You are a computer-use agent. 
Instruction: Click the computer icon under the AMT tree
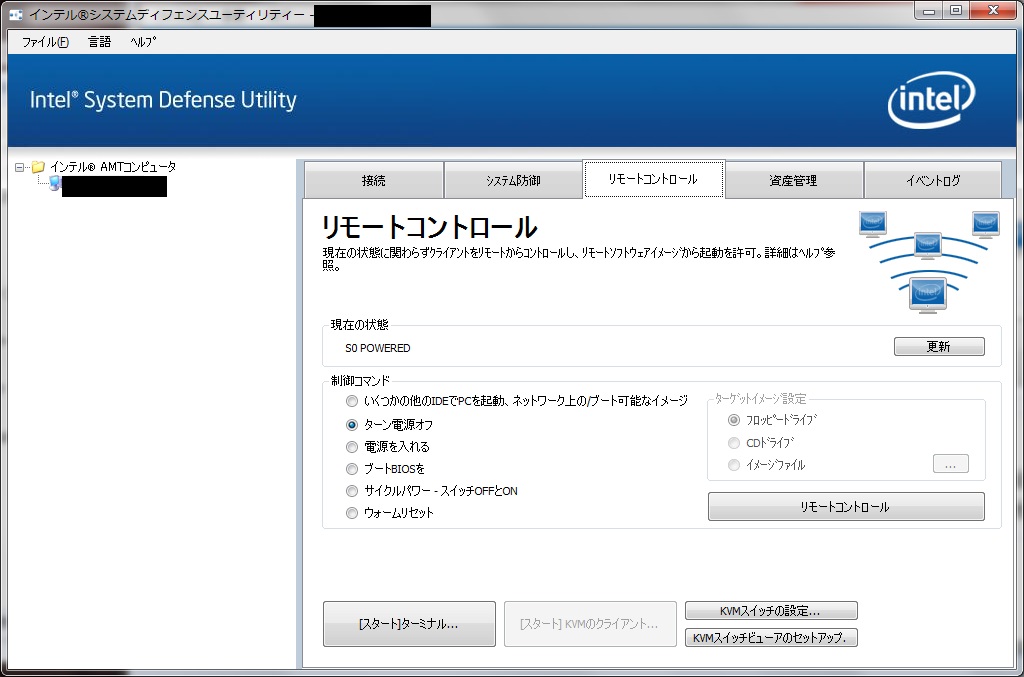pos(52,185)
